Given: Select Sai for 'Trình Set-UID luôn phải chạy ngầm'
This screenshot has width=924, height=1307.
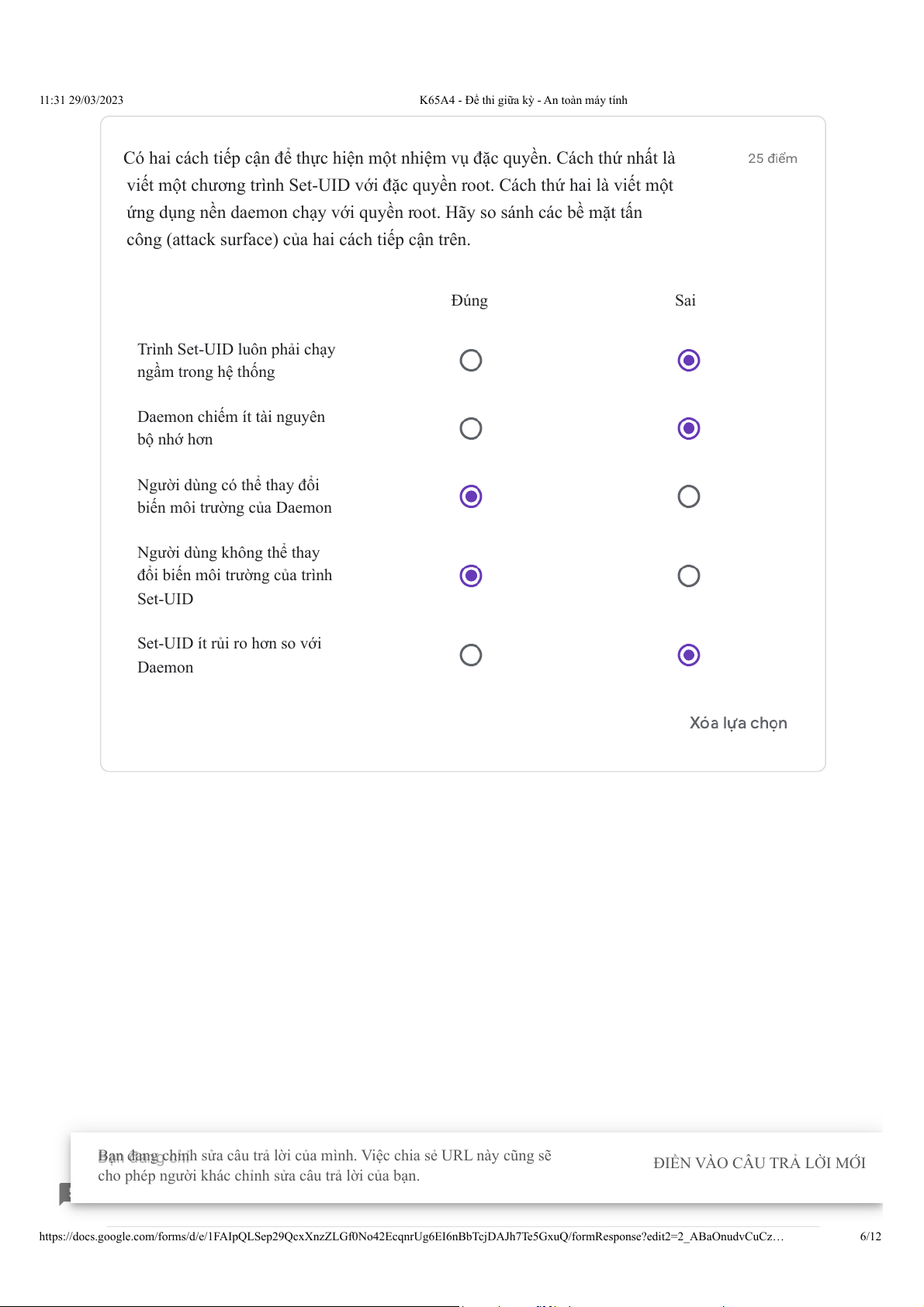Looking at the screenshot, I should coord(688,361).
